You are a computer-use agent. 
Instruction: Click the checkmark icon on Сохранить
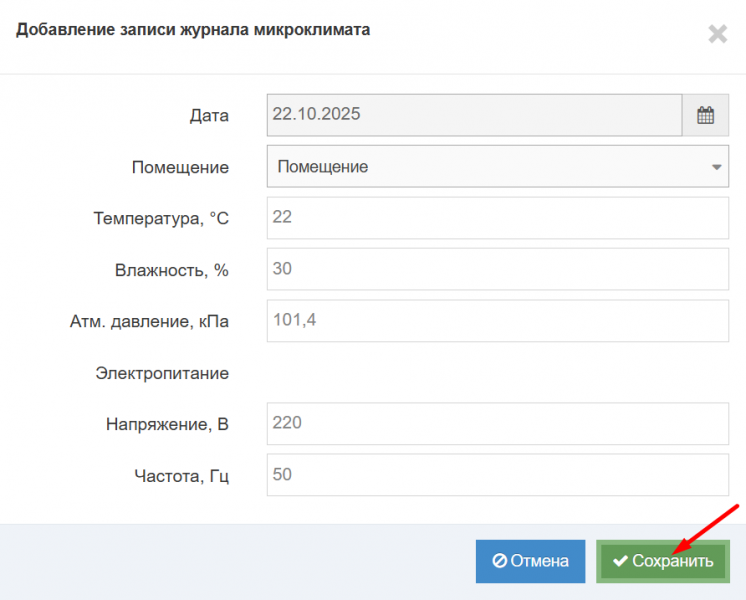pos(620,562)
